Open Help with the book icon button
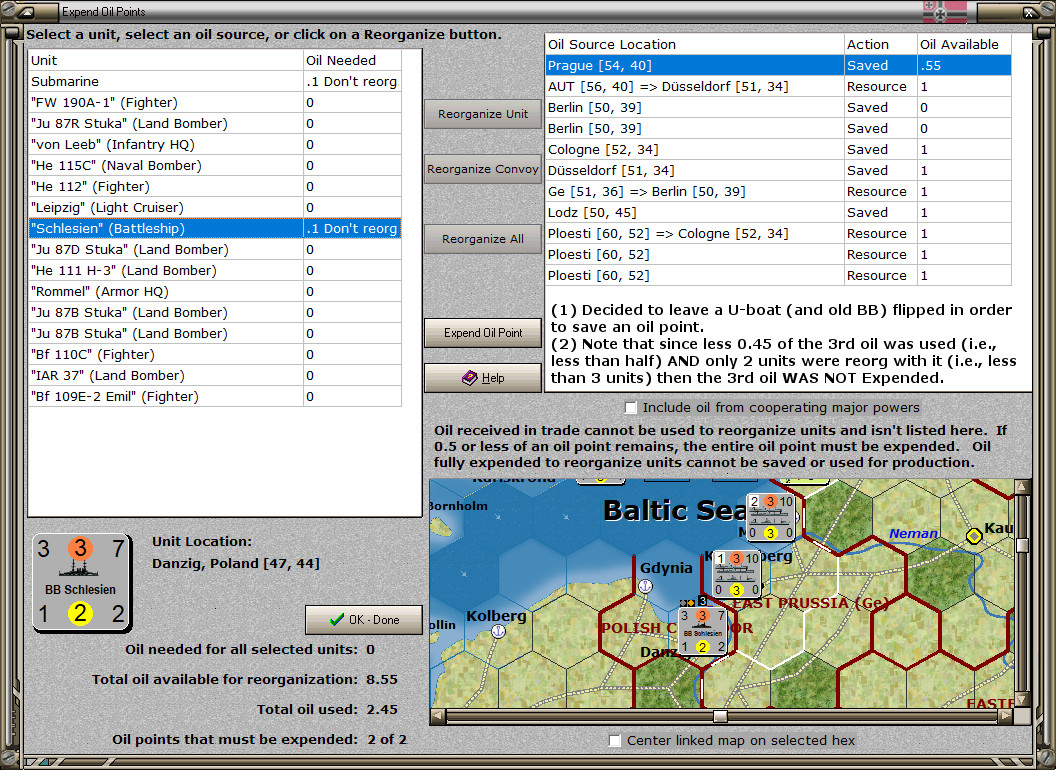Image resolution: width=1056 pixels, height=770 pixels. tap(483, 378)
